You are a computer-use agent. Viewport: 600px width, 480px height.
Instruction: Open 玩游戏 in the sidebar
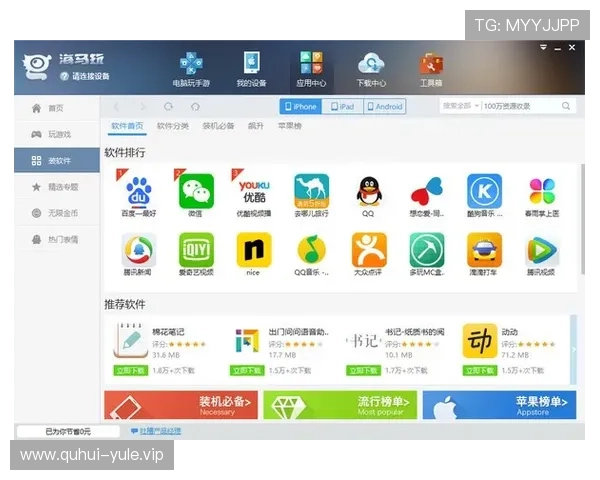pos(57,134)
